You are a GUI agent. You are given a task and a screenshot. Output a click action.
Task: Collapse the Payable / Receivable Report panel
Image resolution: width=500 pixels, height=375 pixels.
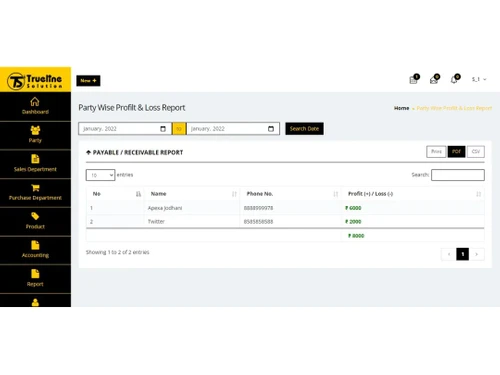(x=88, y=152)
